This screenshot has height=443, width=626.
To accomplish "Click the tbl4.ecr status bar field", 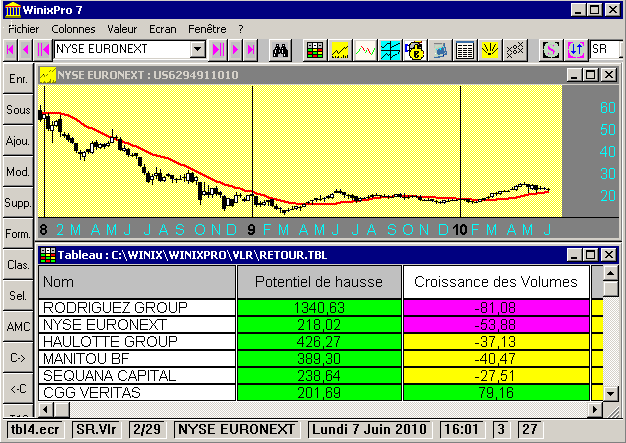I will (35, 429).
